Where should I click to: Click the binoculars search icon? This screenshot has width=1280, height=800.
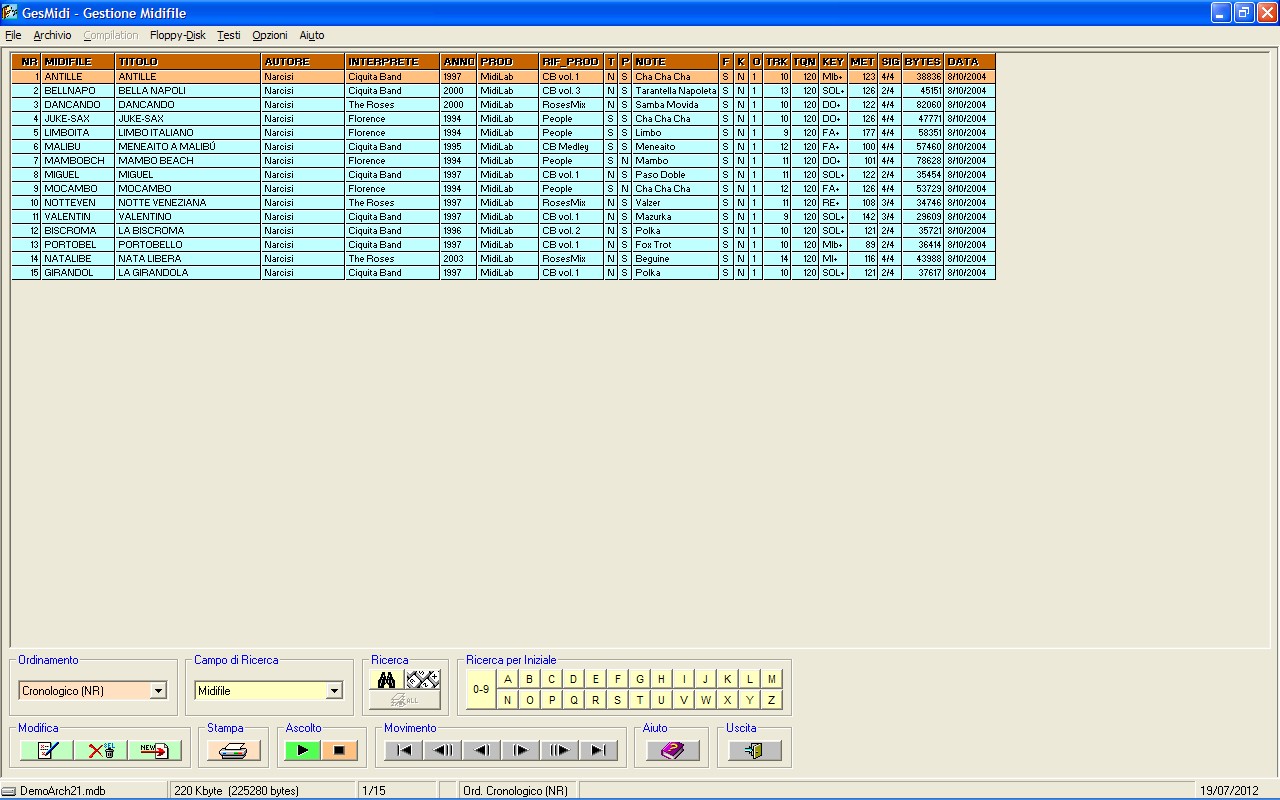pyautogui.click(x=387, y=680)
